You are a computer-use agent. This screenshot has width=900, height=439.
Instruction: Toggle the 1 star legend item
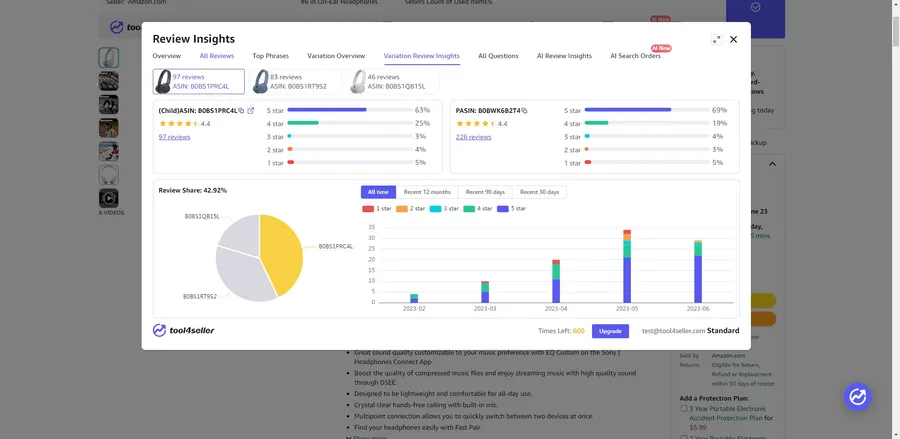(x=376, y=209)
